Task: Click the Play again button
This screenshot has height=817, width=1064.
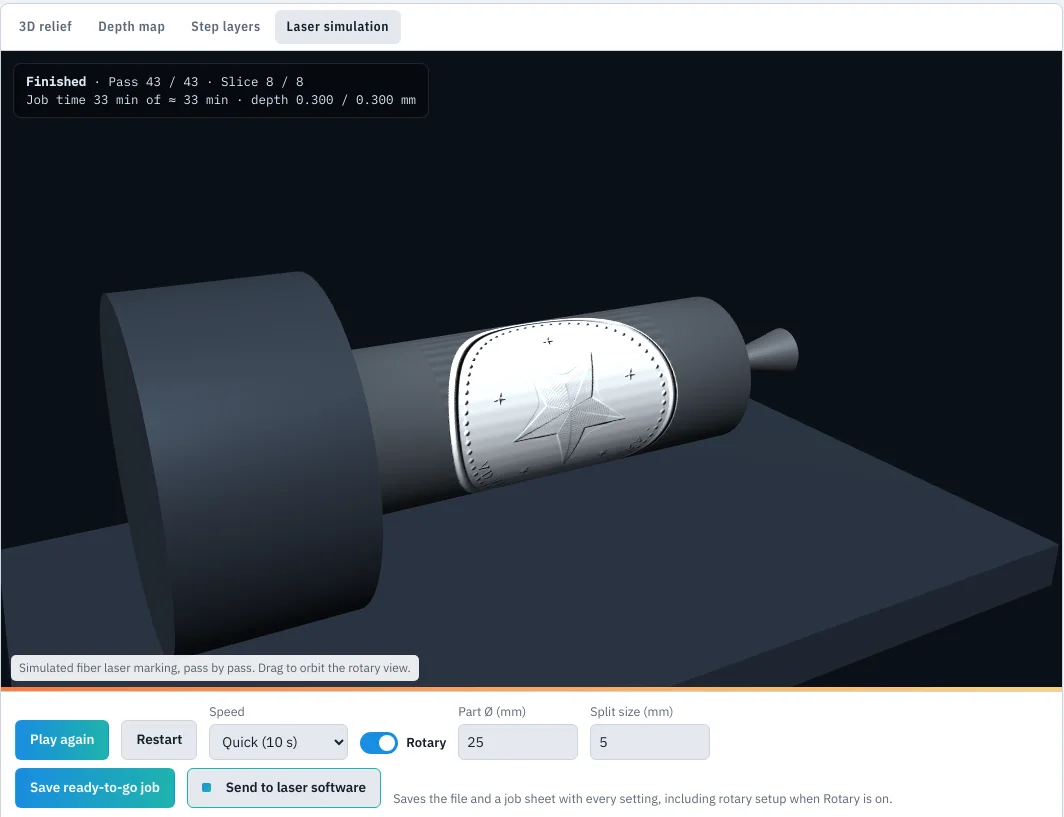Action: pyautogui.click(x=62, y=740)
